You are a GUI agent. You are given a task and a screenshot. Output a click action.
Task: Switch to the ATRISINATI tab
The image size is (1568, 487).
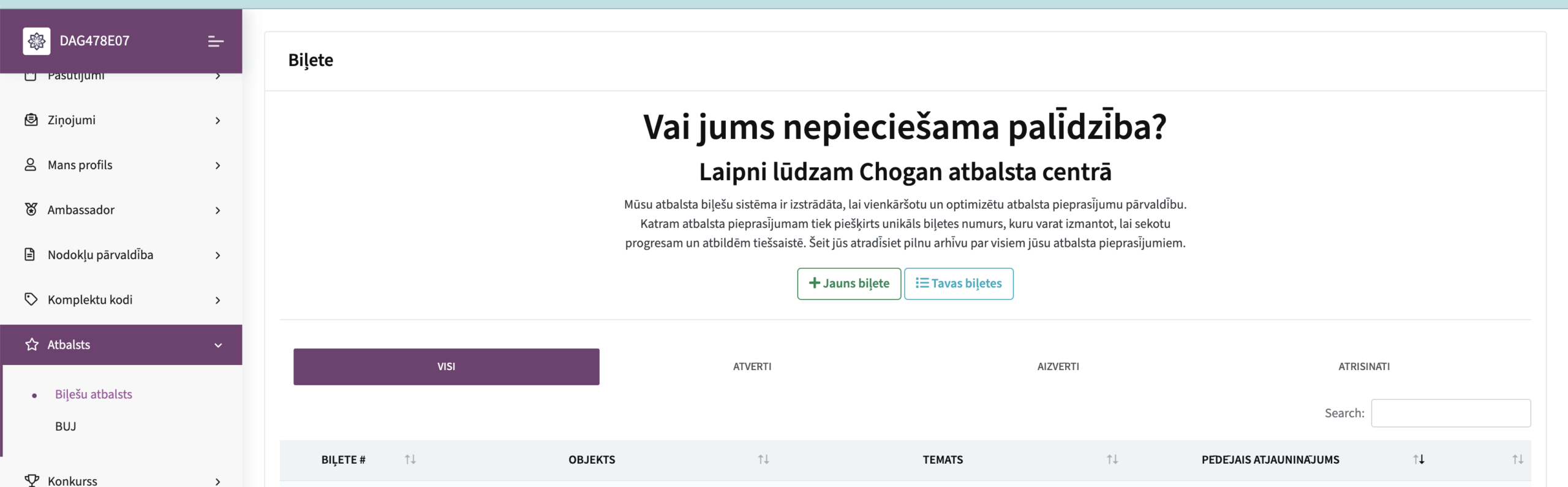point(1364,366)
